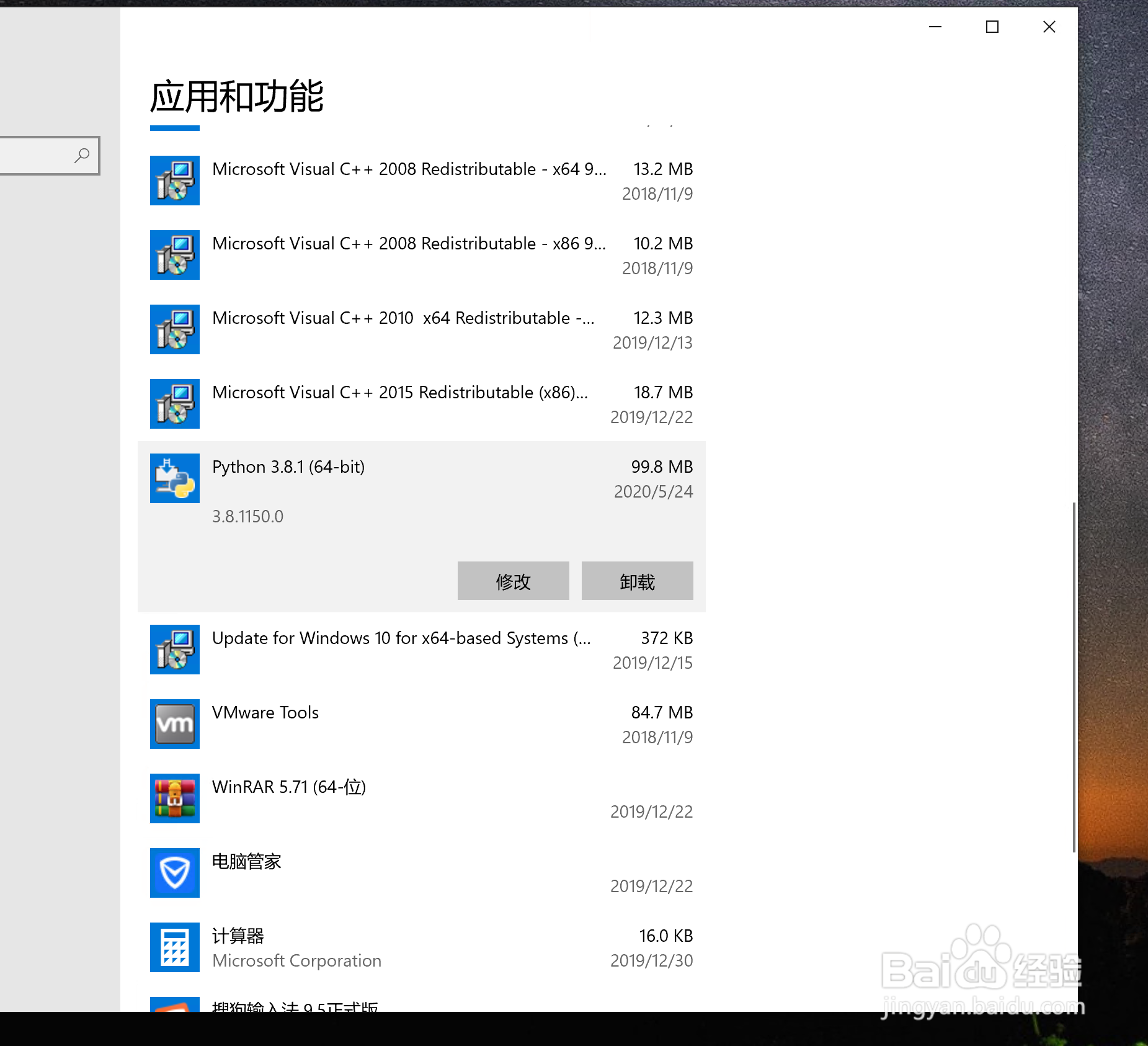Click Microsoft Corporation publisher text
Viewport: 1148px width, 1046px height.
296,960
